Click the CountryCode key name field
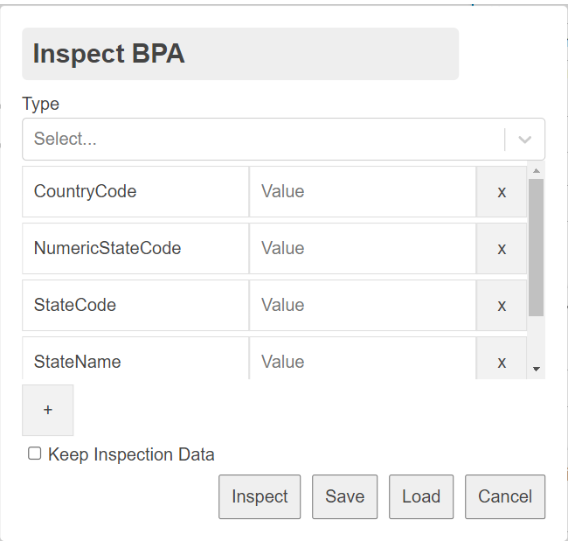The height and width of the screenshot is (547, 569). coord(136,192)
